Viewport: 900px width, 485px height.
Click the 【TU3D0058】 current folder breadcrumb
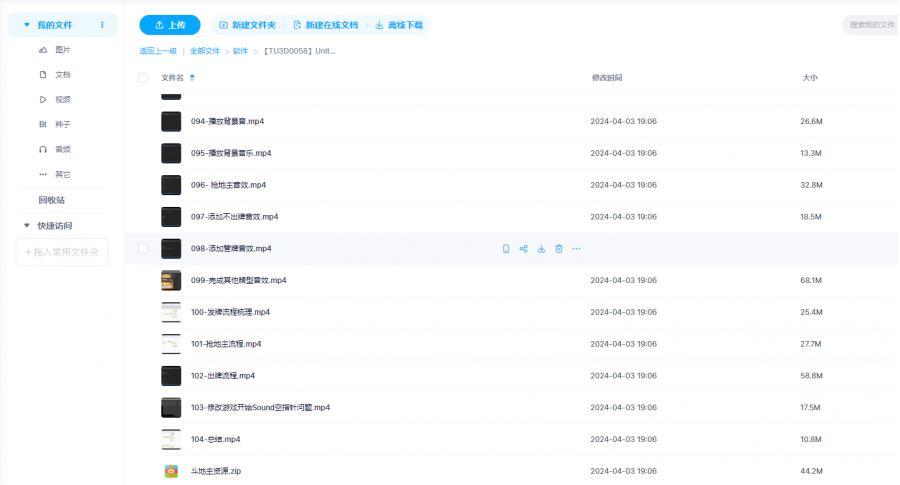click(299, 51)
